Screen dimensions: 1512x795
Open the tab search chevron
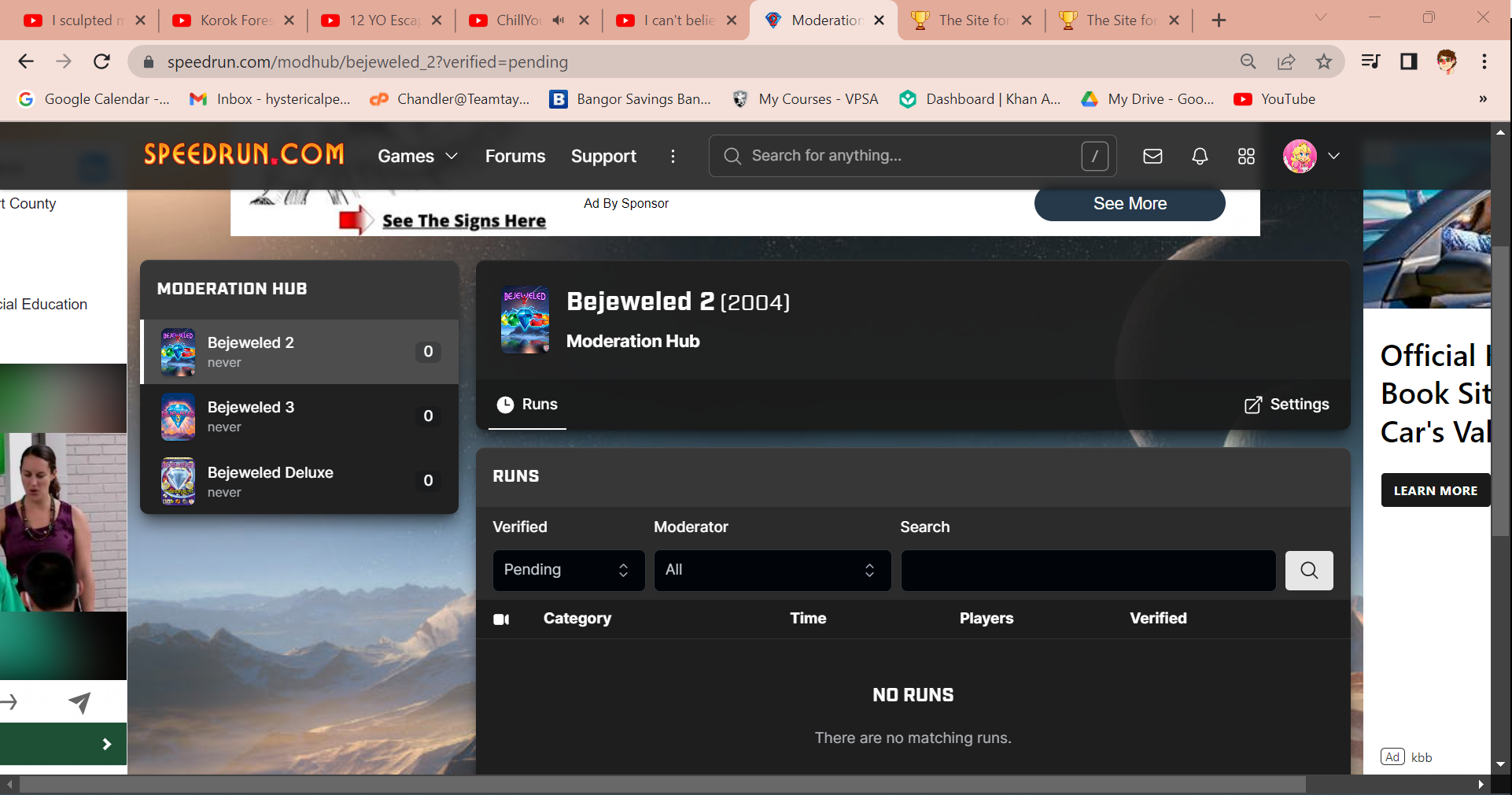(1321, 17)
